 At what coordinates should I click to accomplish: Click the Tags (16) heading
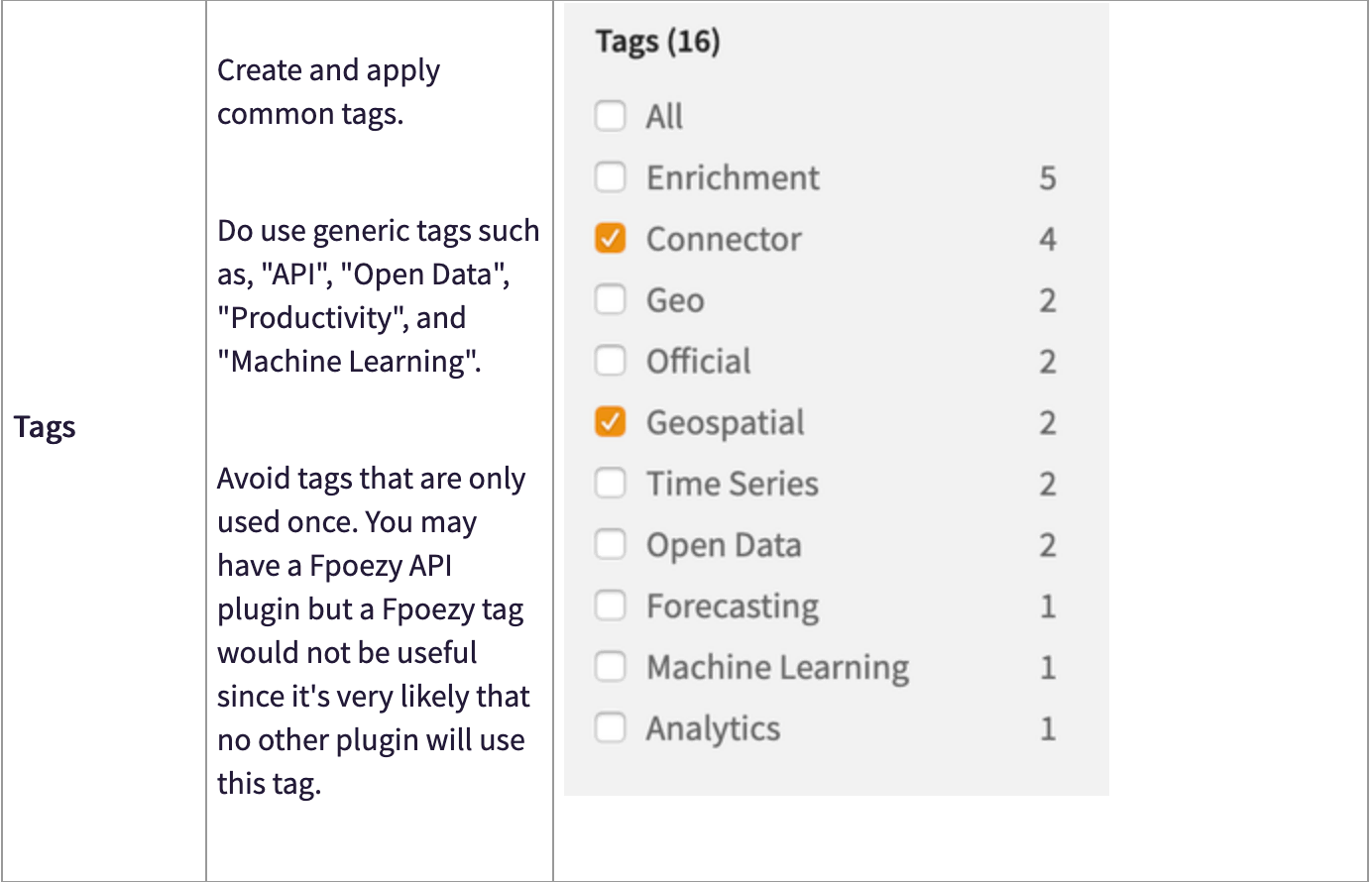click(x=657, y=42)
